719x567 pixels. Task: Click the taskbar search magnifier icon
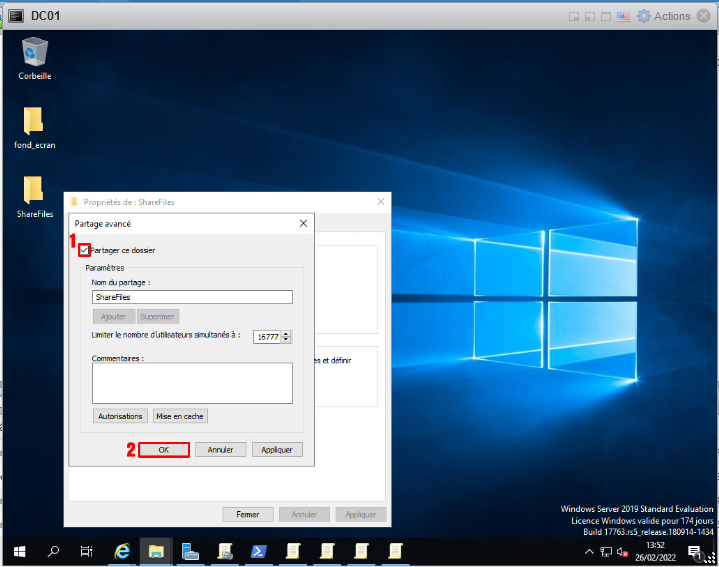pos(54,551)
